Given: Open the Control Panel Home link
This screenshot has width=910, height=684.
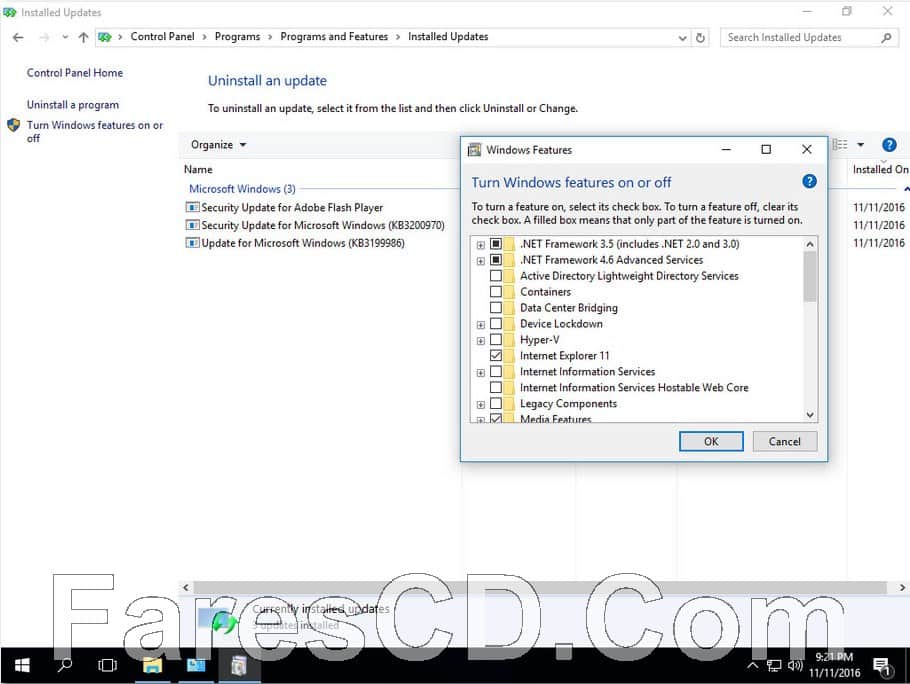Looking at the screenshot, I should (x=75, y=73).
